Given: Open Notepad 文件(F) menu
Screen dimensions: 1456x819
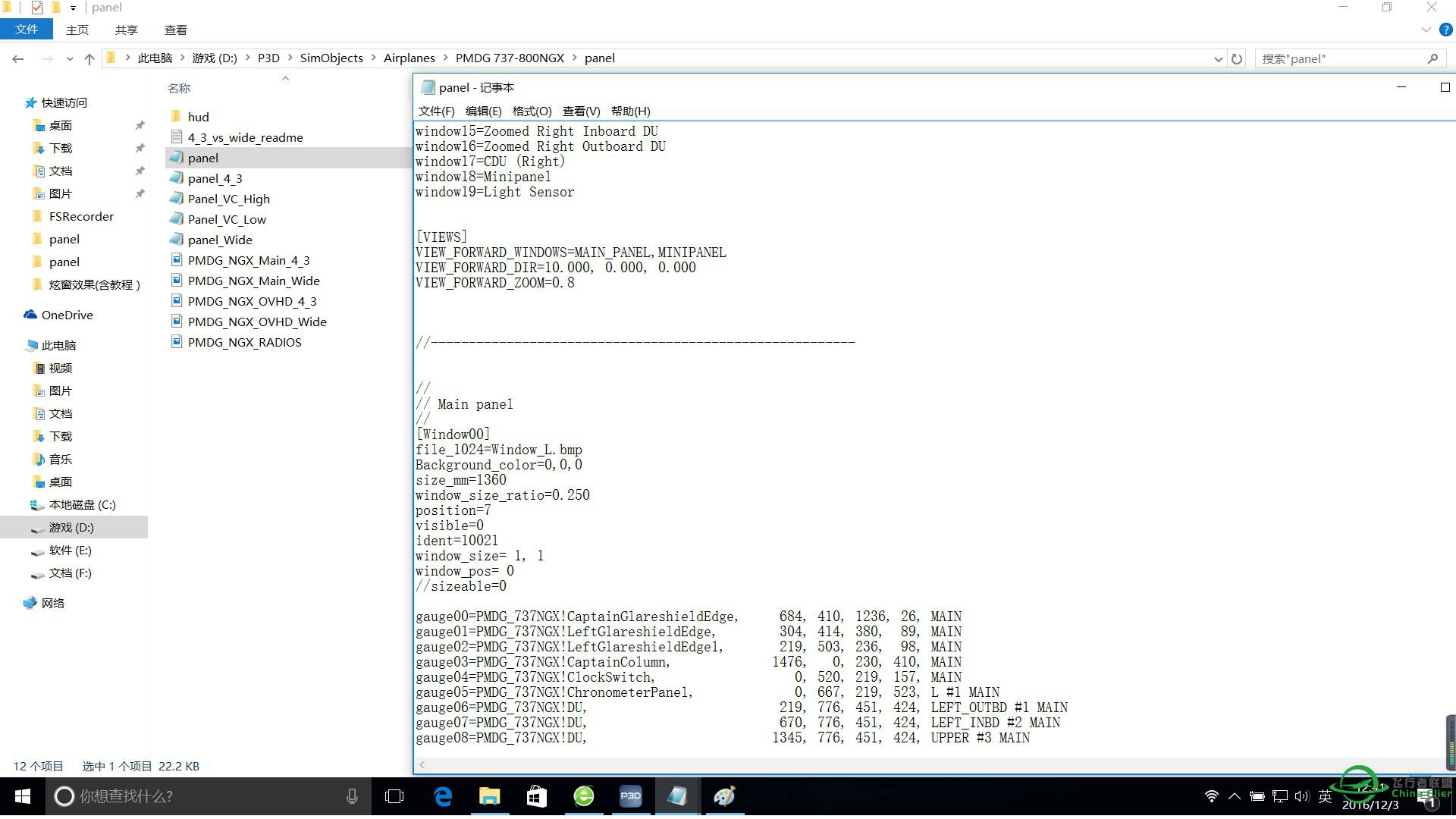Looking at the screenshot, I should pos(437,111).
